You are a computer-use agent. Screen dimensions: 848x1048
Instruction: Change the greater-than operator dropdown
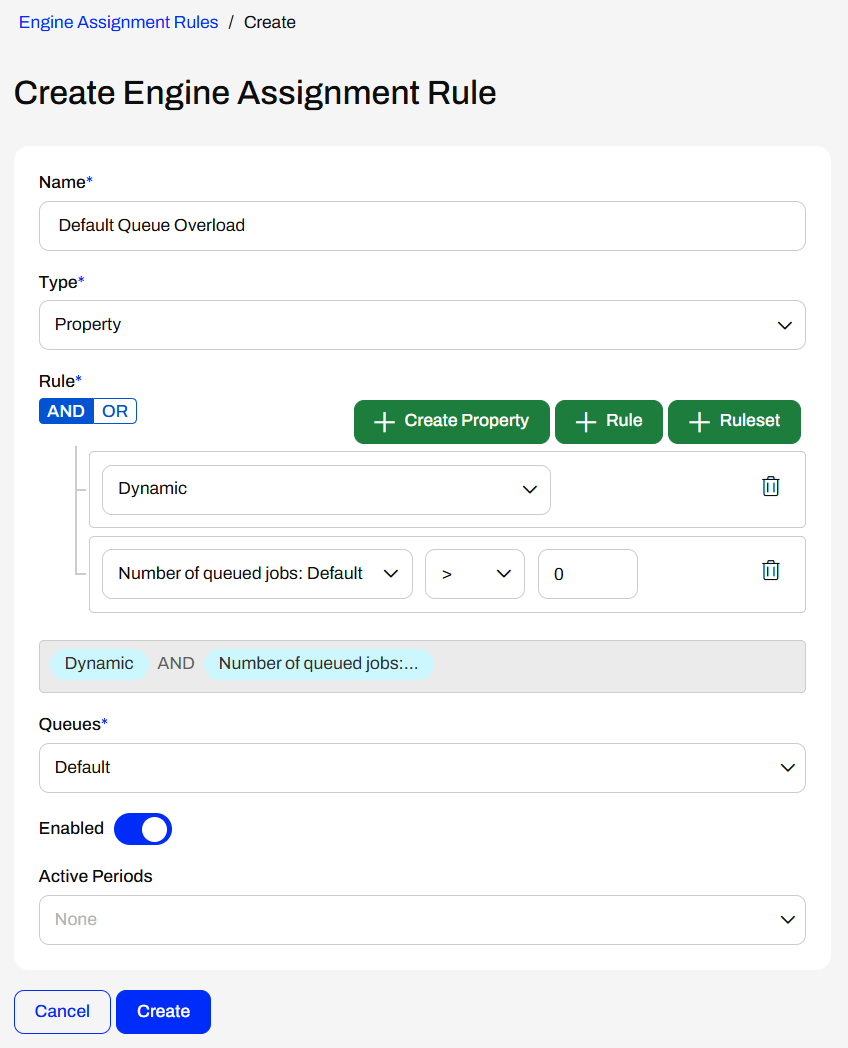point(474,573)
